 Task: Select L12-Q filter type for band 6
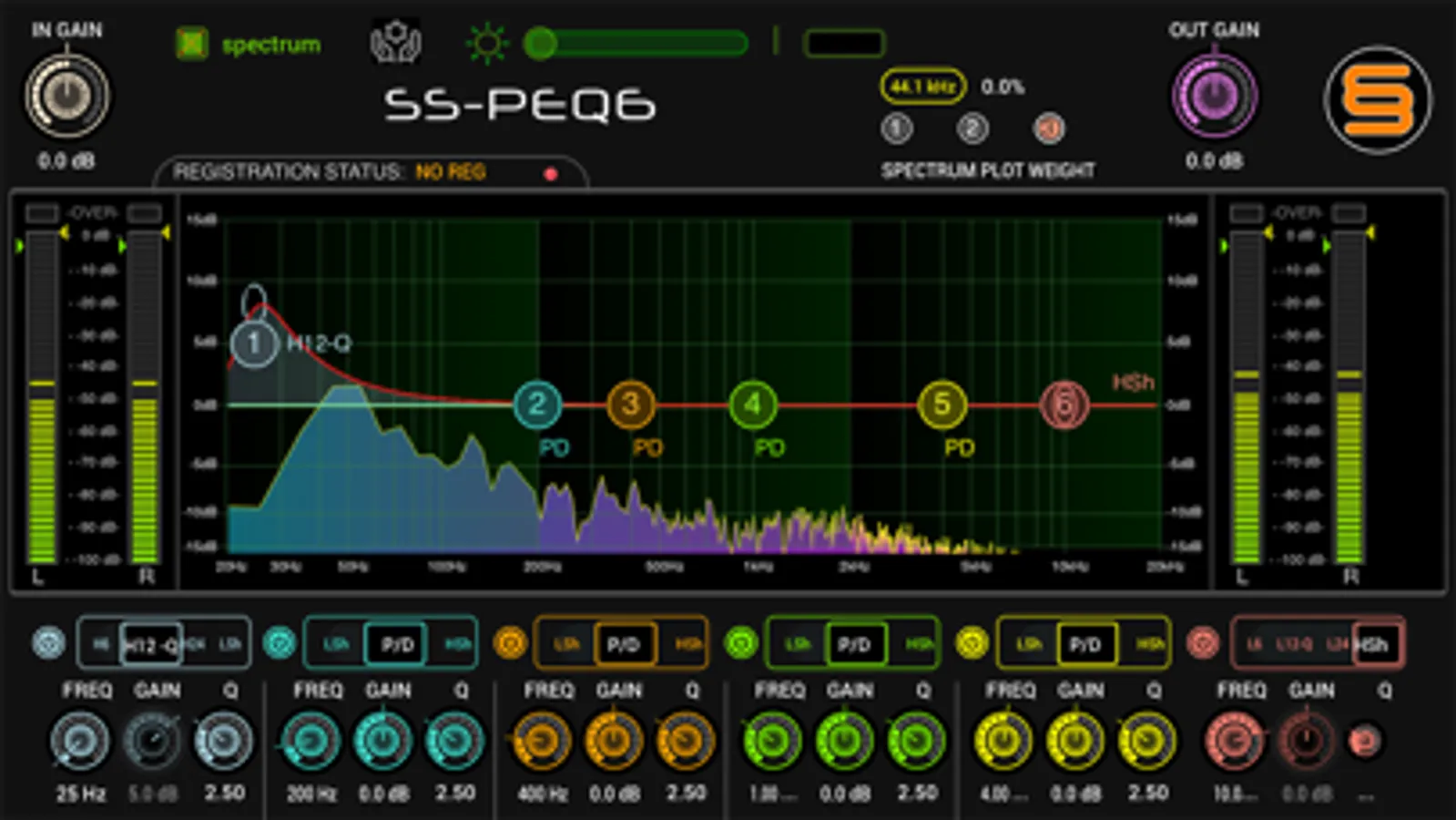(1294, 644)
